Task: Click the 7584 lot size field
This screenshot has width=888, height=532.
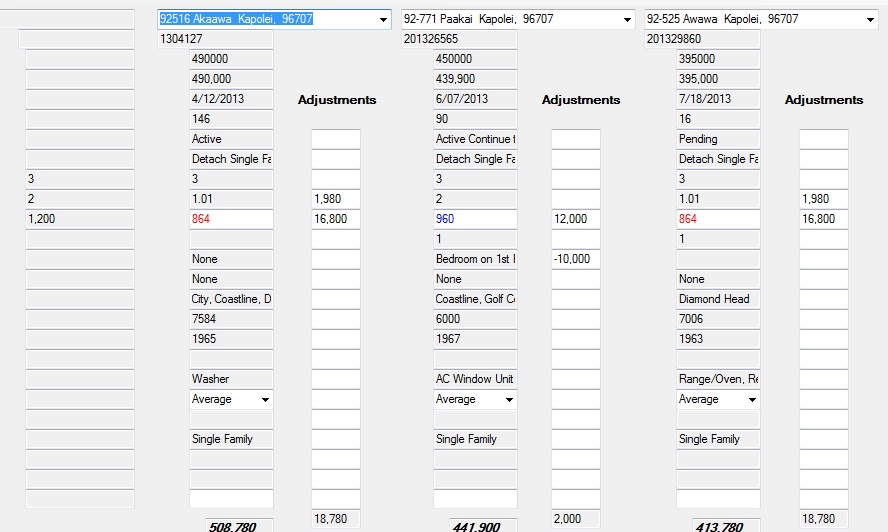Action: click(231, 319)
